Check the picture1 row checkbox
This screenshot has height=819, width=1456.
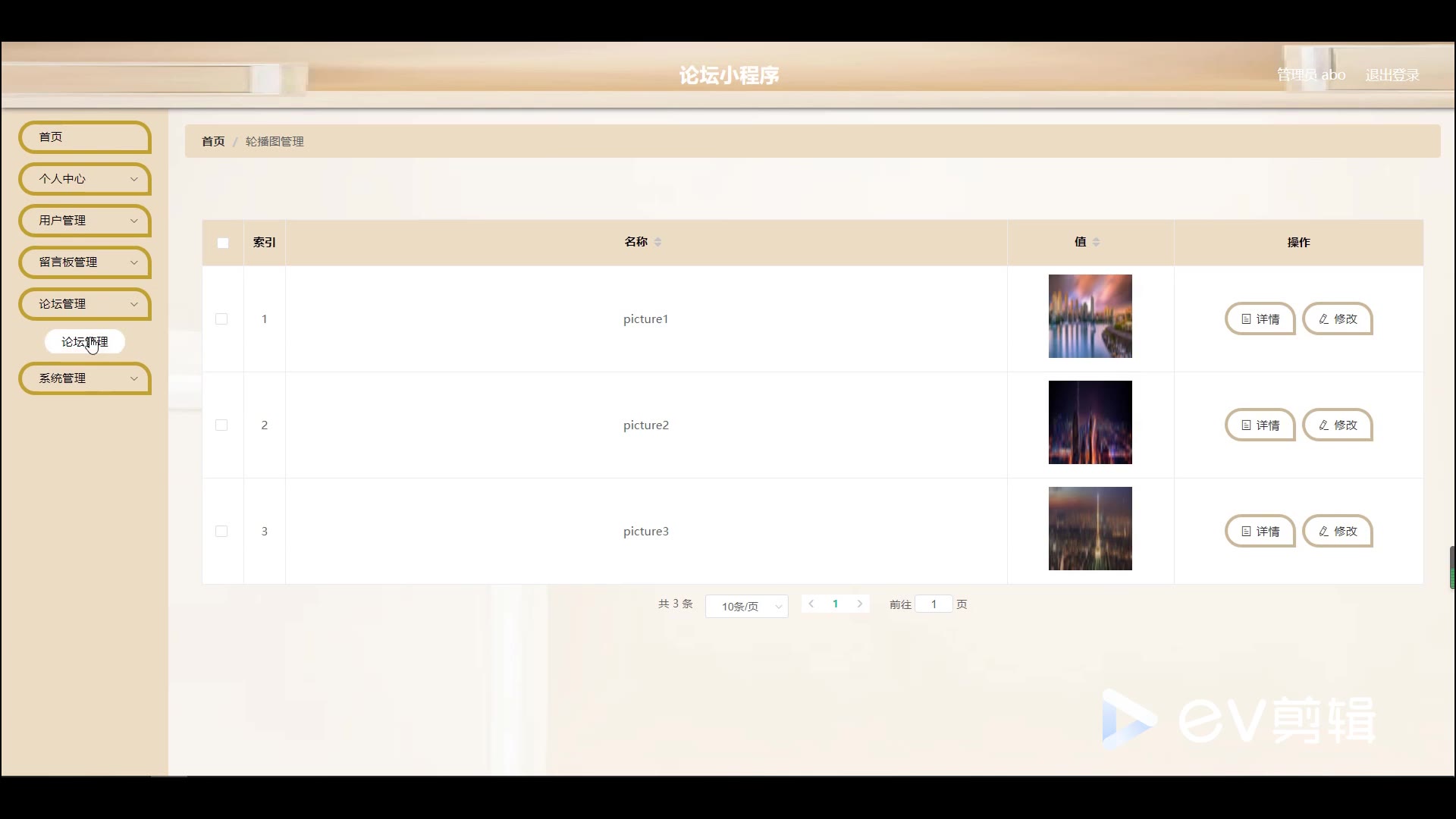click(x=221, y=319)
